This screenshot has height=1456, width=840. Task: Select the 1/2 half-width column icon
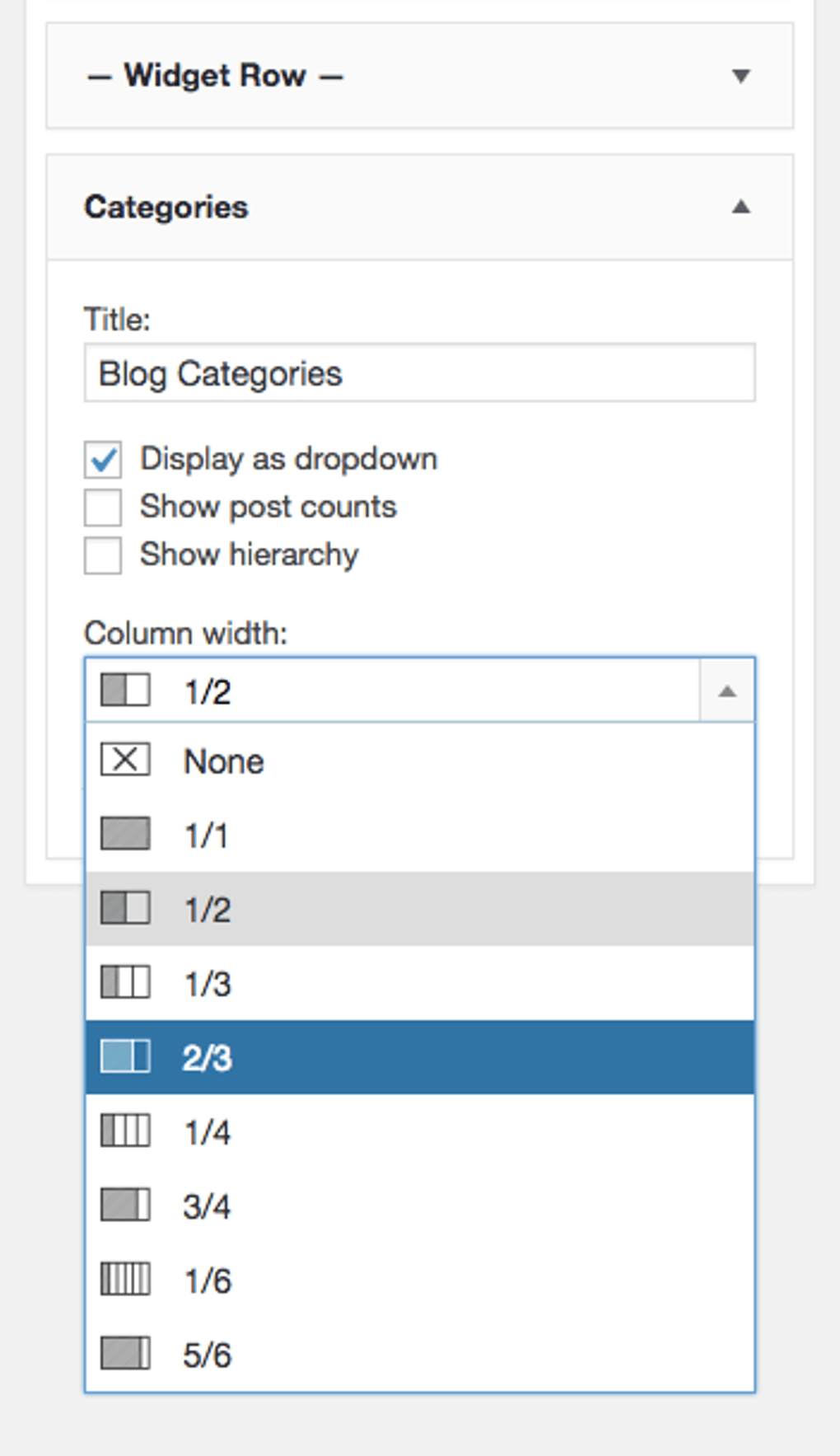tap(124, 908)
